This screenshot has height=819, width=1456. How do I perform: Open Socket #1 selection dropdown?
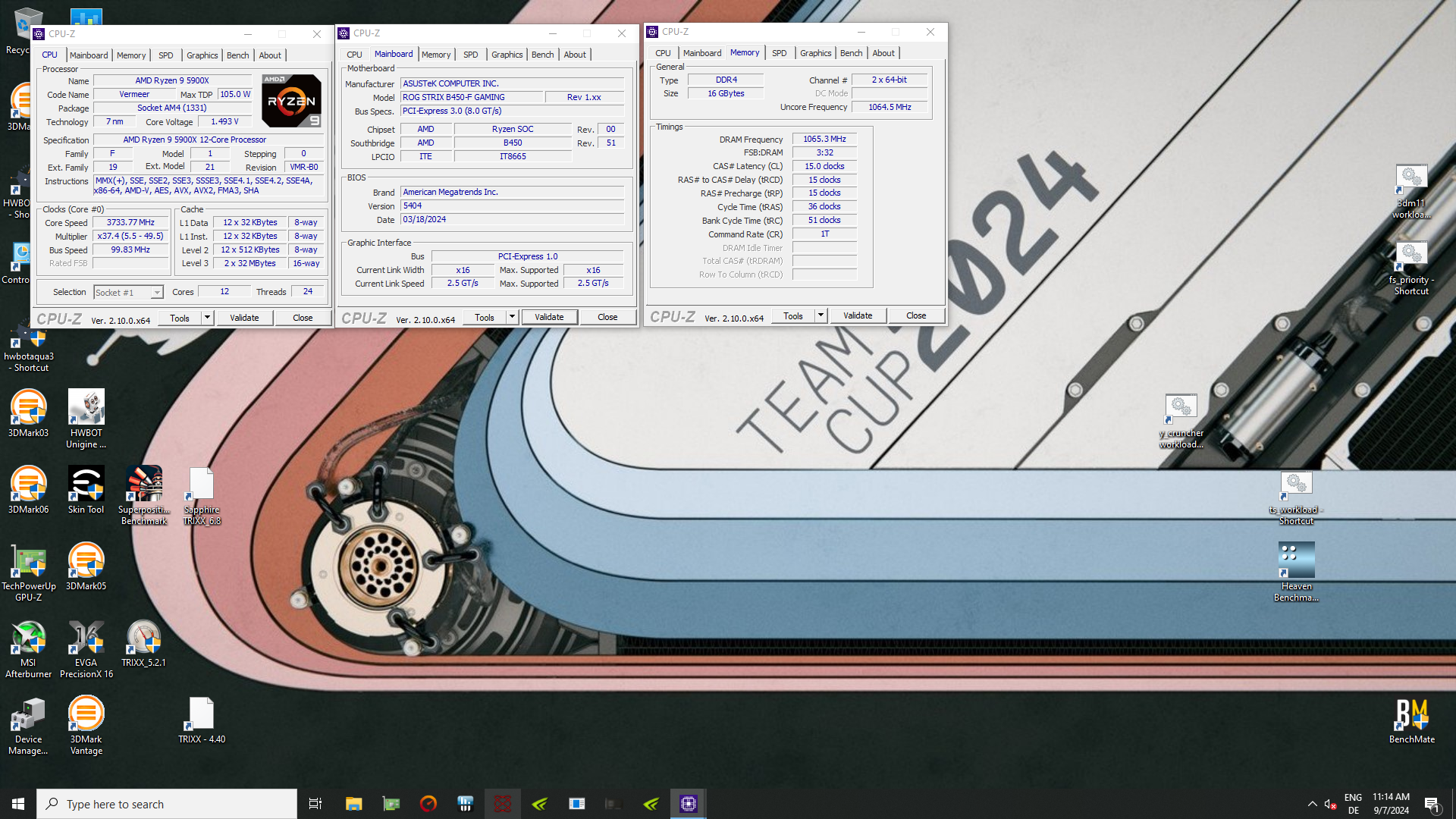tap(128, 292)
